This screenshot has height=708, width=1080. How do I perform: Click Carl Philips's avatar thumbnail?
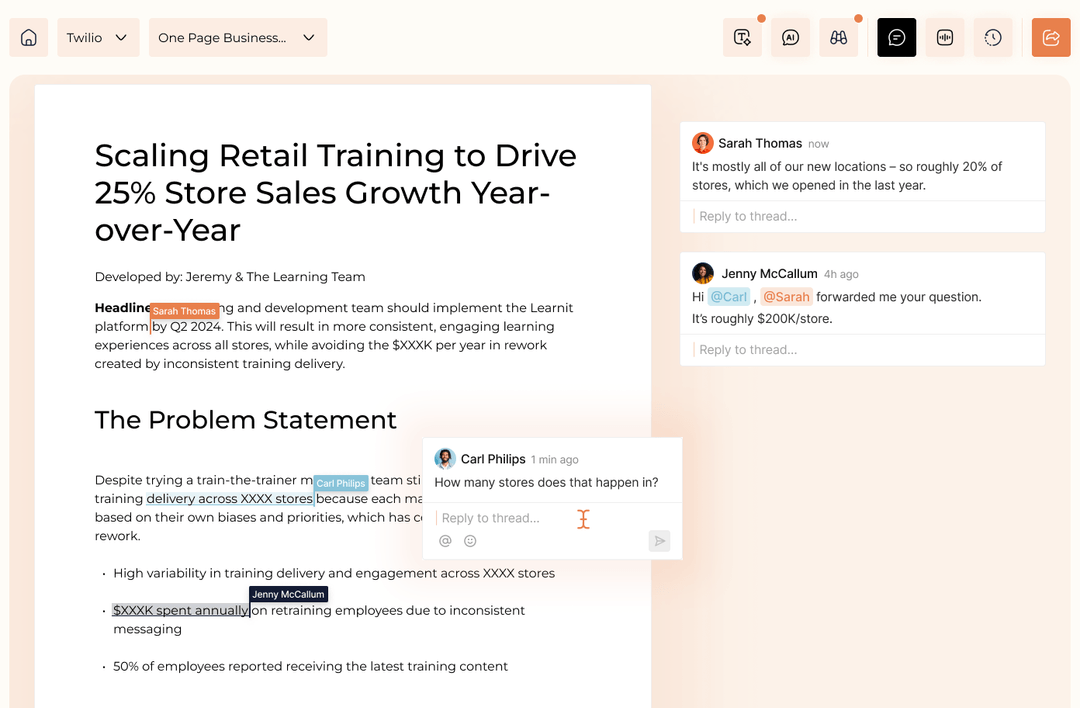[444, 458]
